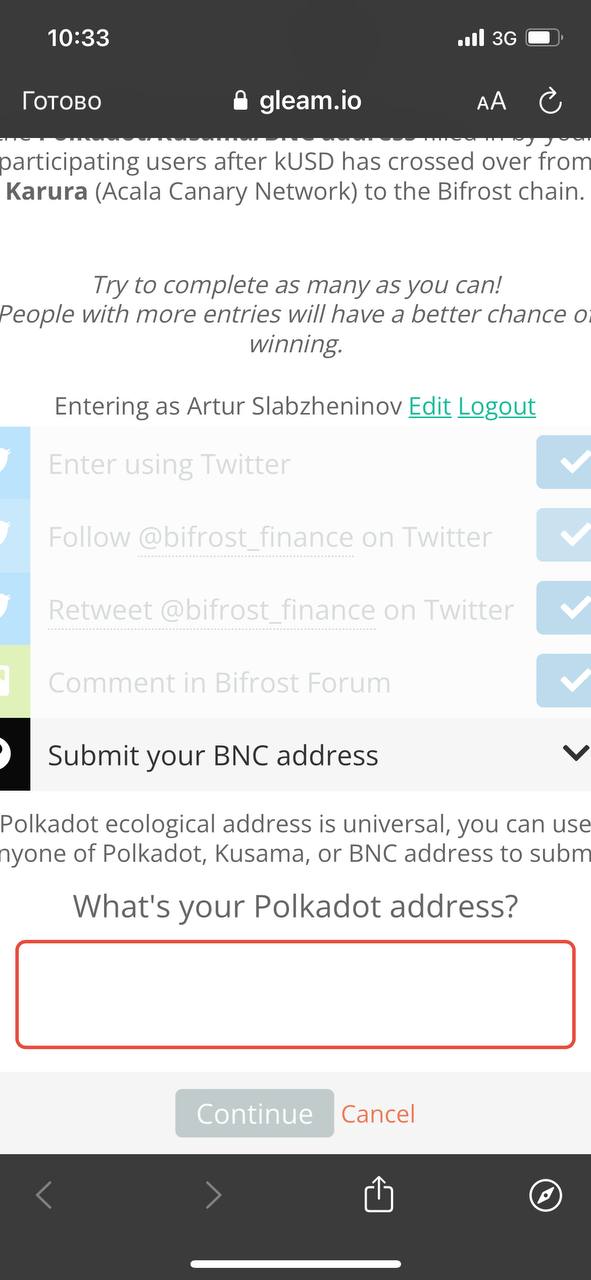
Task: Open in Safari compass icon
Action: tap(546, 1194)
